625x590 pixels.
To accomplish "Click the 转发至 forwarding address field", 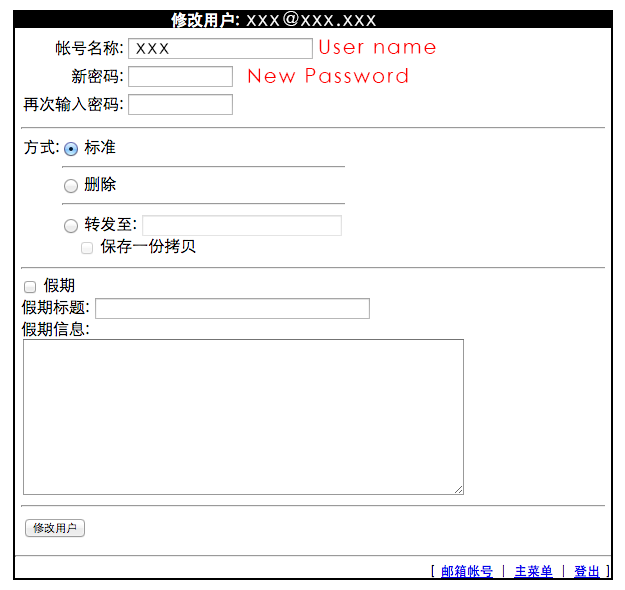I will (242, 226).
